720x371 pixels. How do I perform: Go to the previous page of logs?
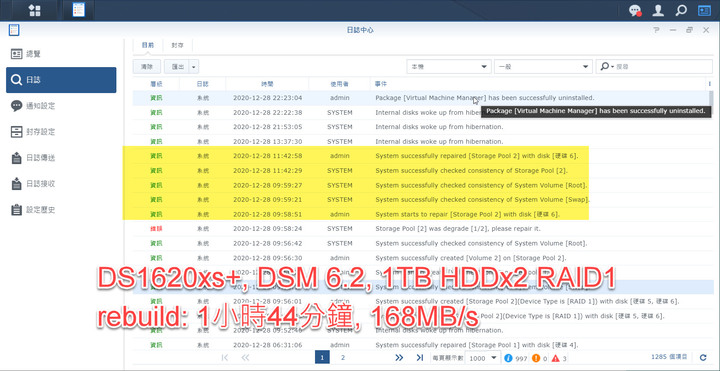[245, 357]
